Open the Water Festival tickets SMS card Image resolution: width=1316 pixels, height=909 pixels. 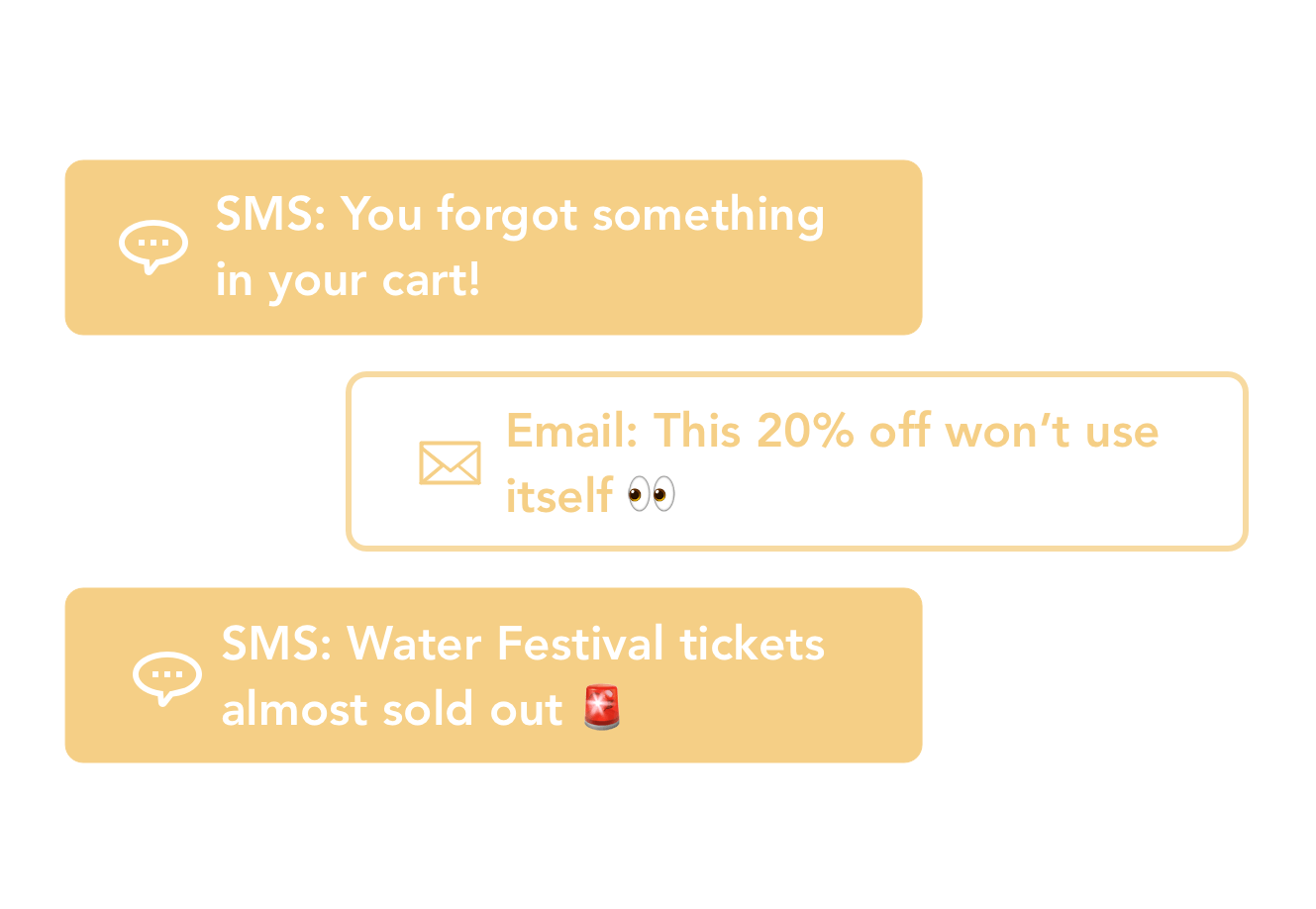pos(493,675)
